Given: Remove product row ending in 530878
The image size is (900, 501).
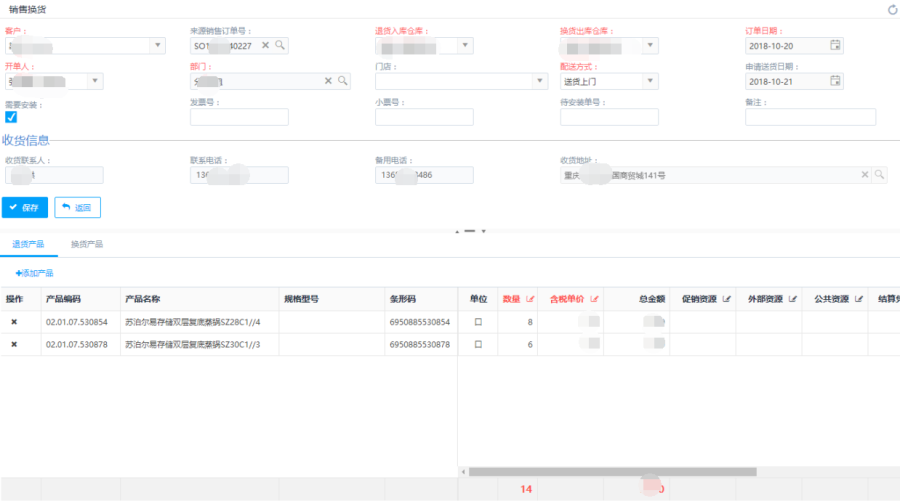Looking at the screenshot, I should (x=14, y=344).
